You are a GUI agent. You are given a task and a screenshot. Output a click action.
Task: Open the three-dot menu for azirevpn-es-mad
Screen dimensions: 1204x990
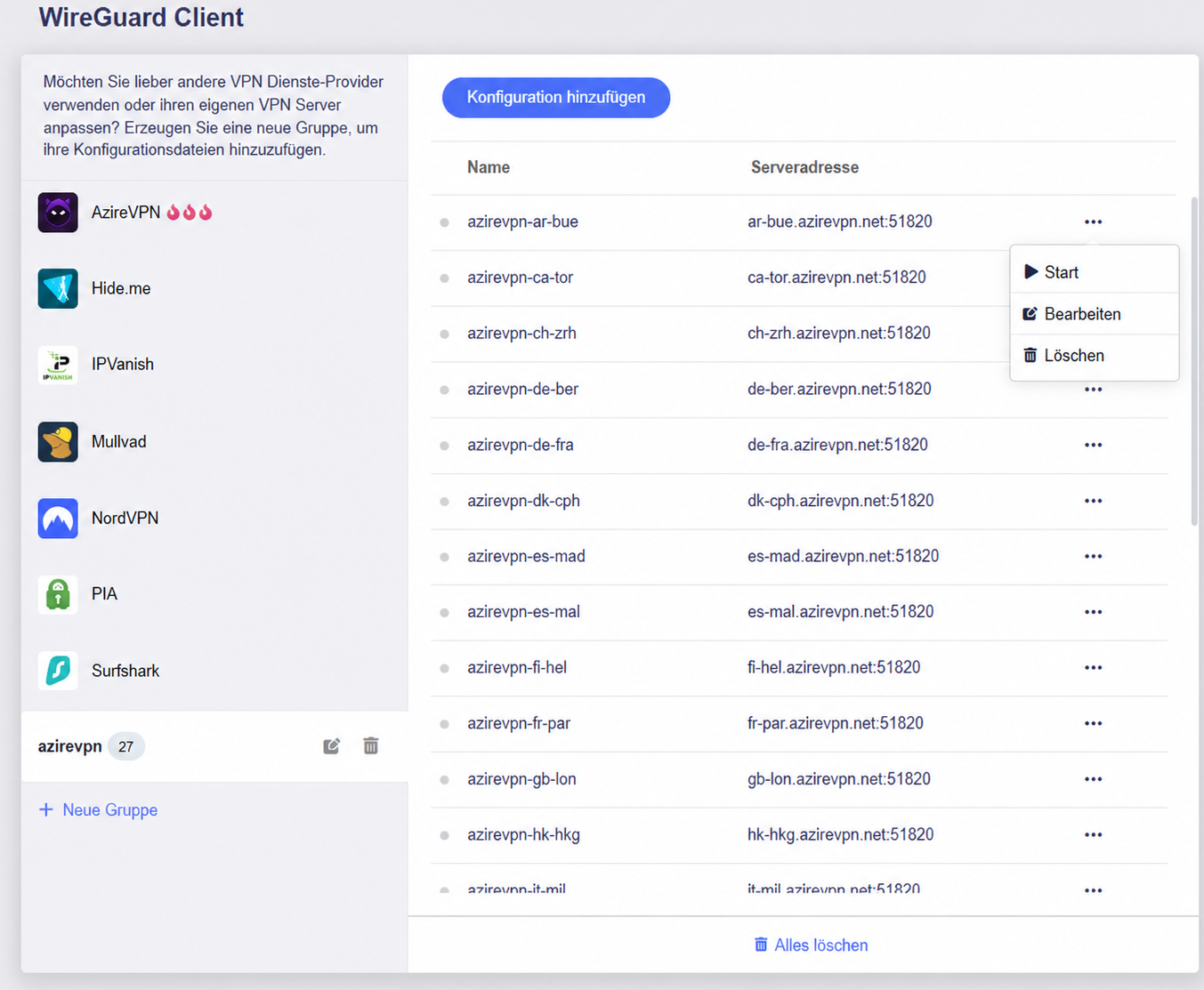1094,556
